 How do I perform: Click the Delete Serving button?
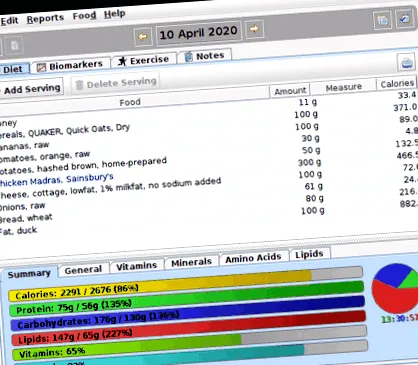(x=116, y=83)
